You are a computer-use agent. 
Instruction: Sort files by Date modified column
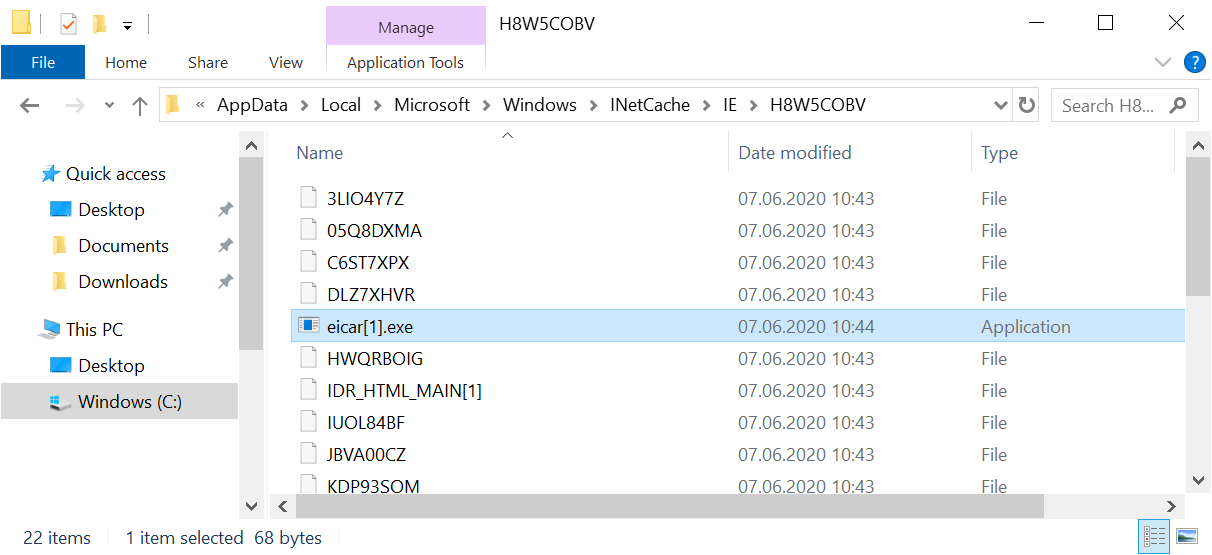pos(795,153)
